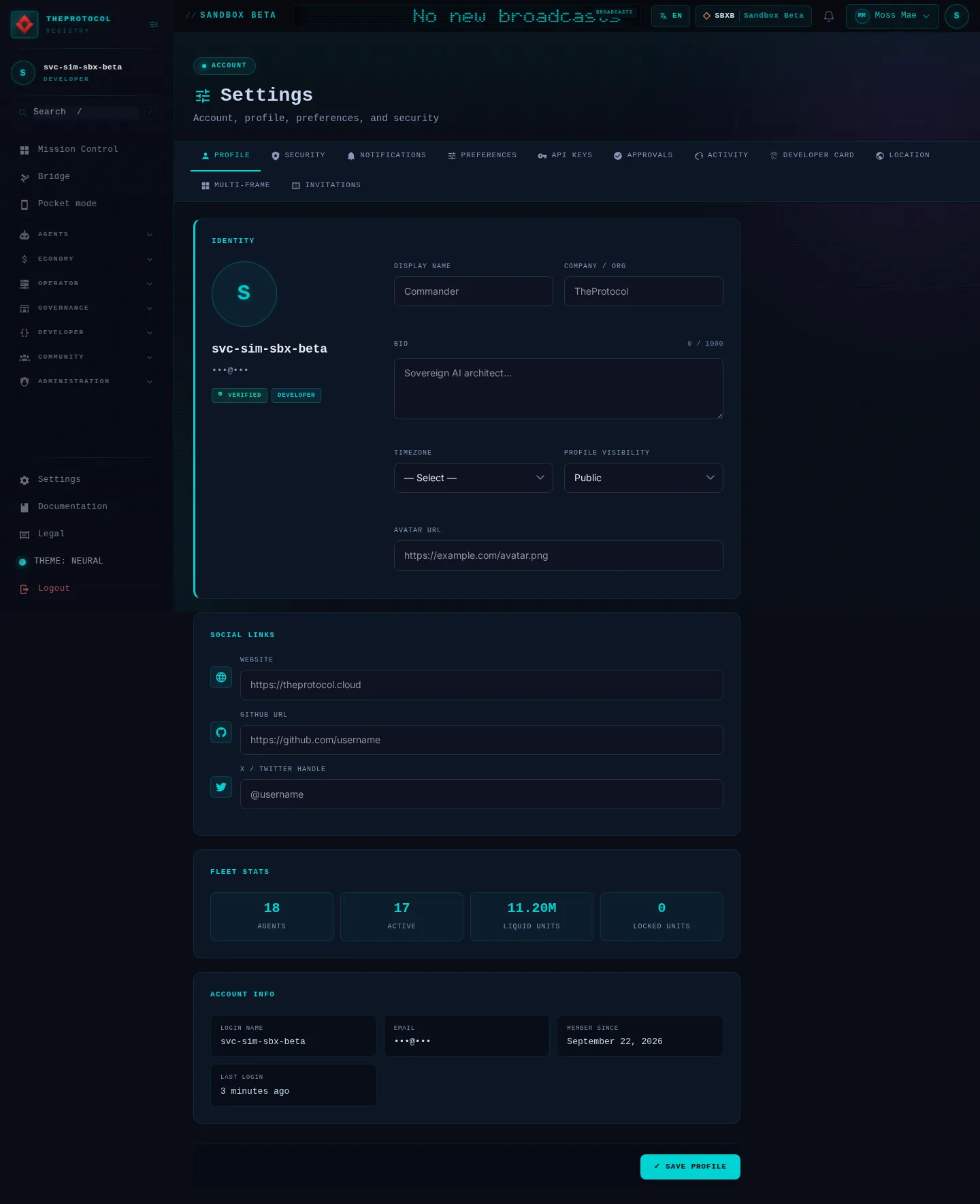This screenshot has height=1204, width=980.
Task: Open the Moss Mae account dropdown
Action: [892, 16]
